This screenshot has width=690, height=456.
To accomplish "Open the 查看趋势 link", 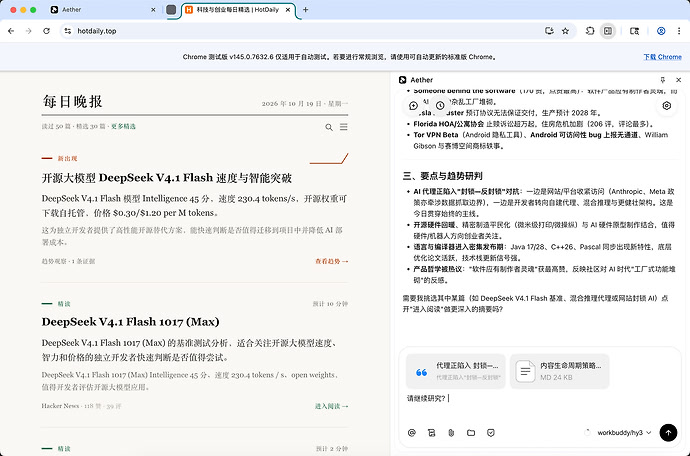I will point(331,261).
